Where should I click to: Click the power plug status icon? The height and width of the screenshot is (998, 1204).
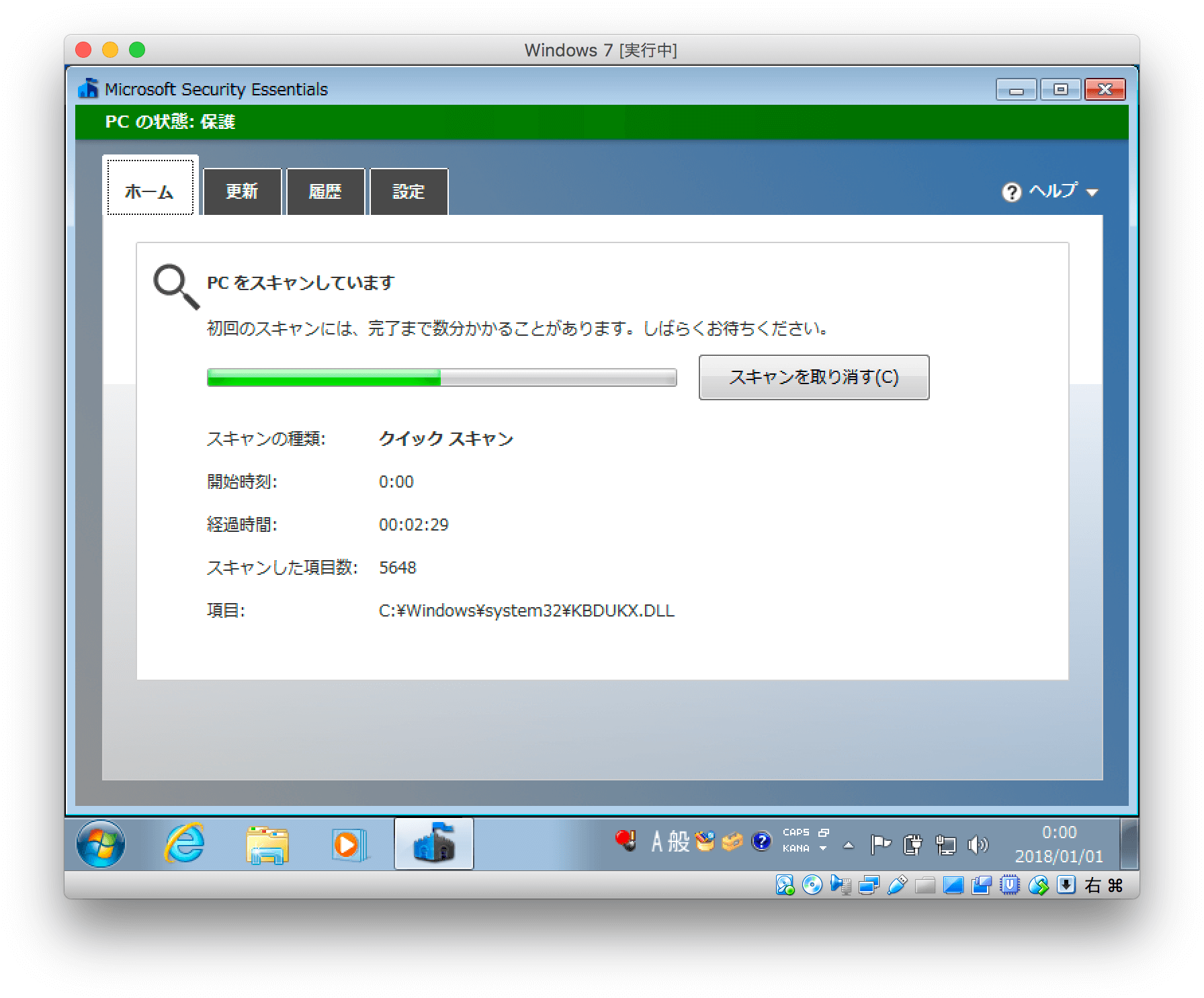(x=912, y=844)
